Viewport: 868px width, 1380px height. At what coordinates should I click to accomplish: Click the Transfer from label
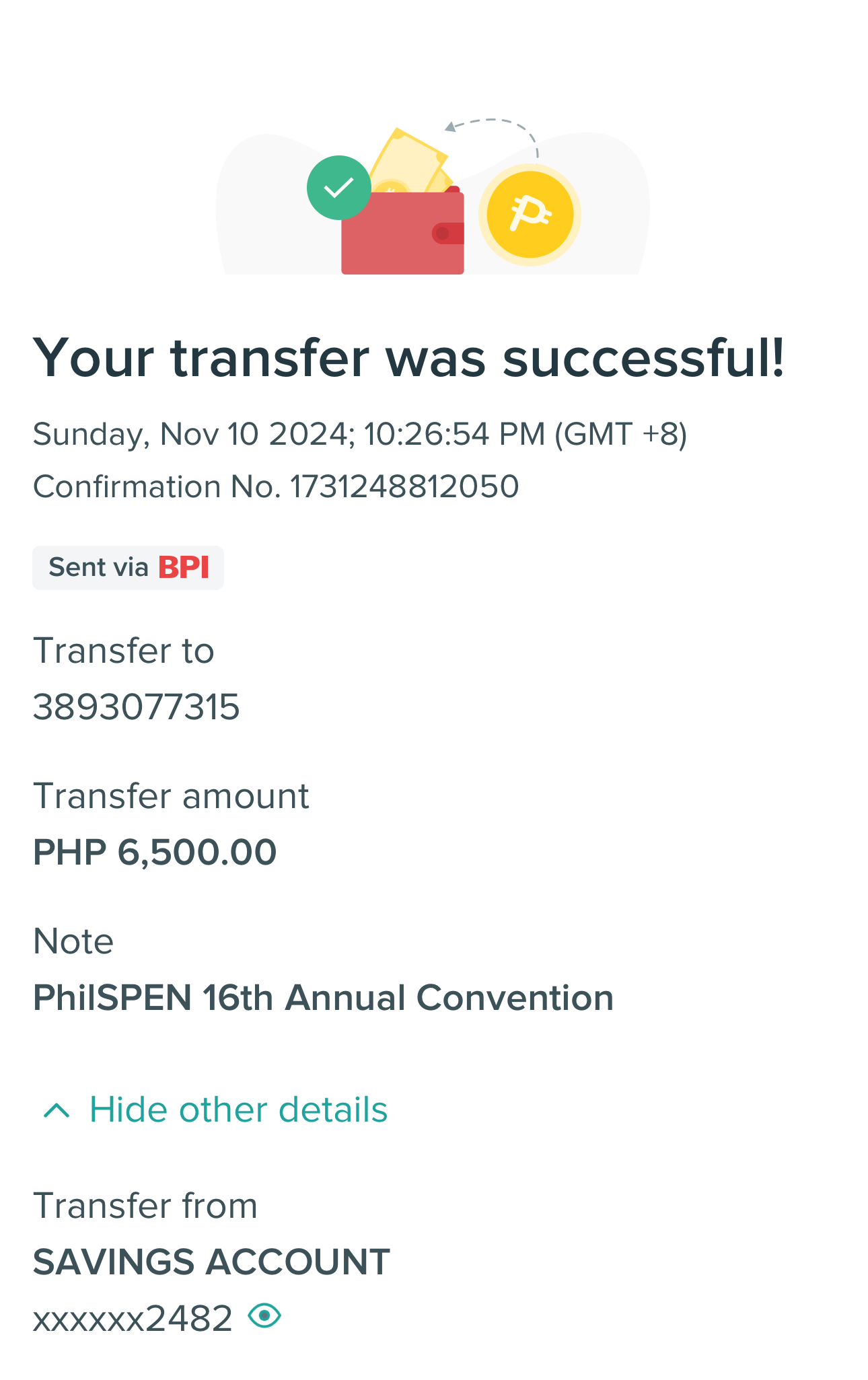pos(145,1205)
